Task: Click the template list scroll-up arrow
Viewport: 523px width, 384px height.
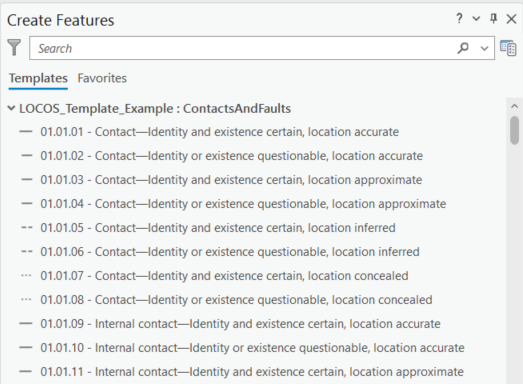Action: coord(514,106)
